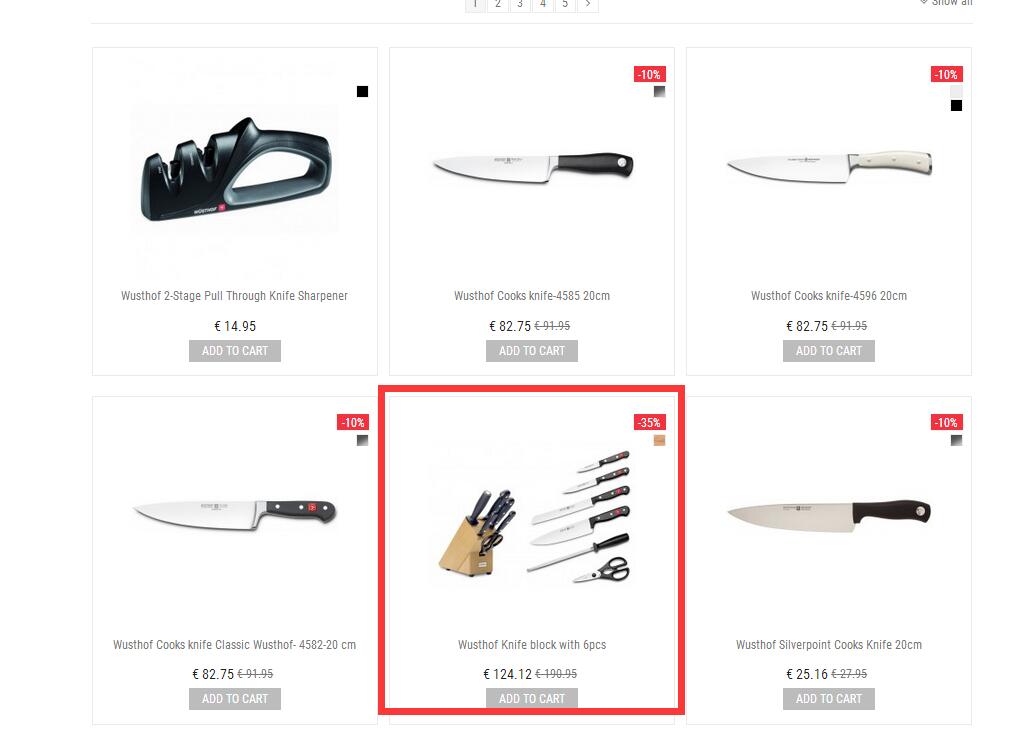Choose white swatch on Cooks knife-4596
This screenshot has width=1024, height=739.
(x=956, y=91)
